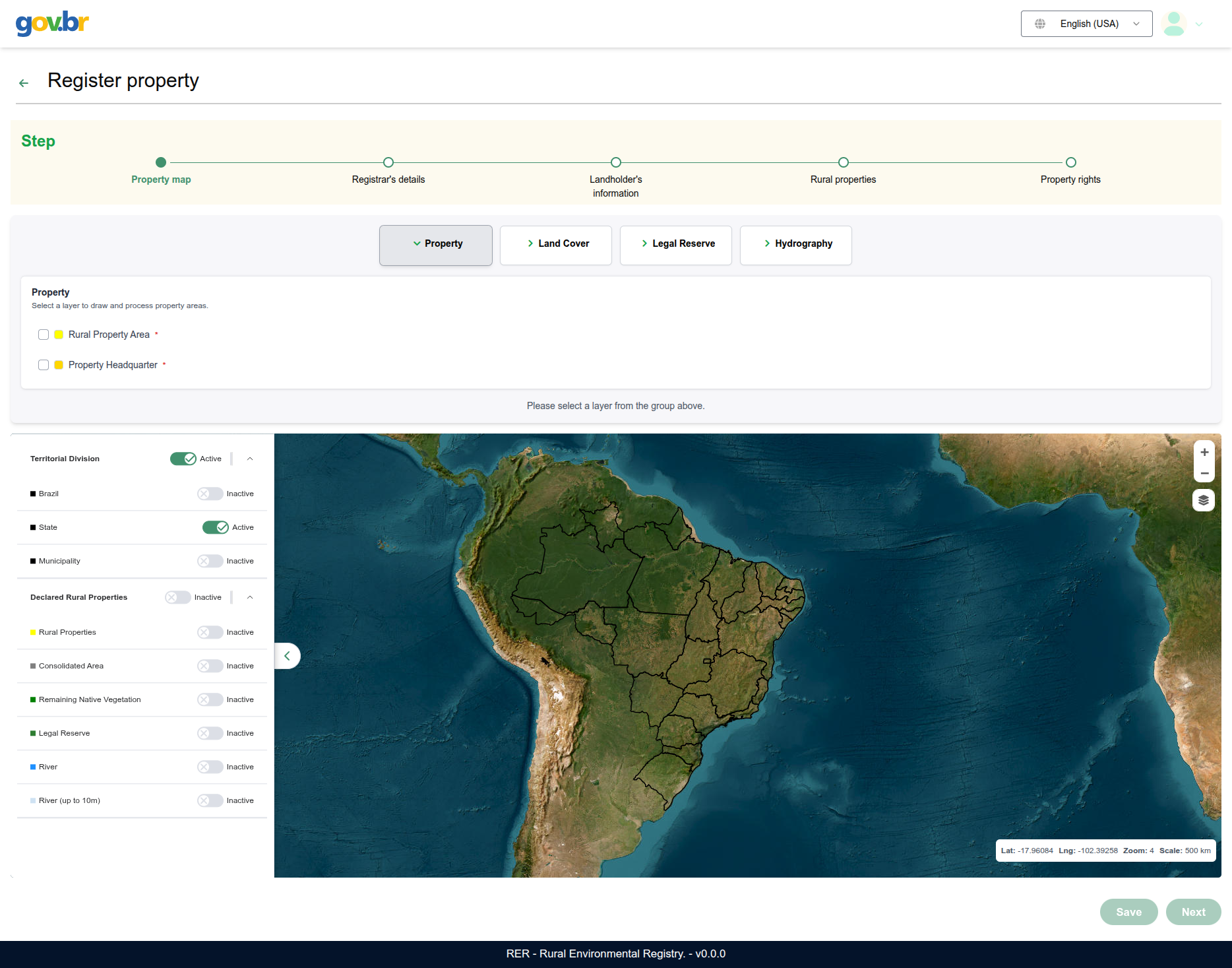Enable the Declared Rural Properties toggle

coord(178,597)
